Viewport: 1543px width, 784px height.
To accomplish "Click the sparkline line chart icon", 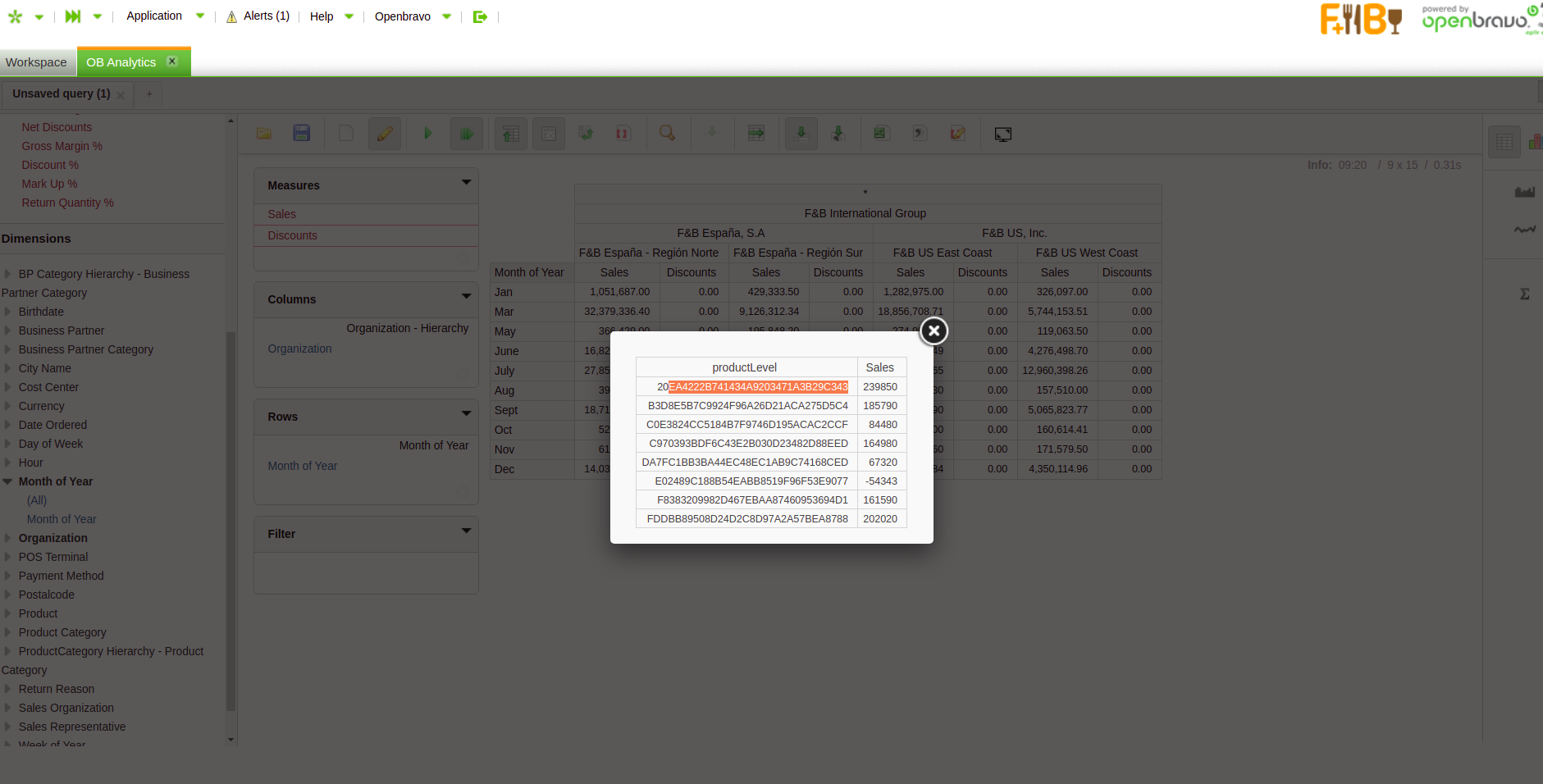I will [1524, 230].
